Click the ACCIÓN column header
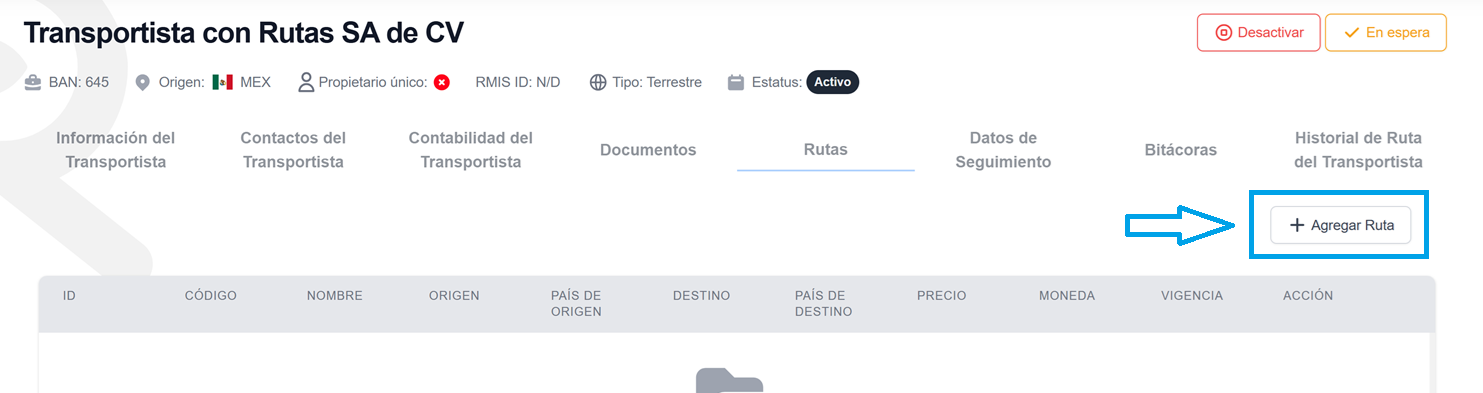 click(x=1308, y=296)
